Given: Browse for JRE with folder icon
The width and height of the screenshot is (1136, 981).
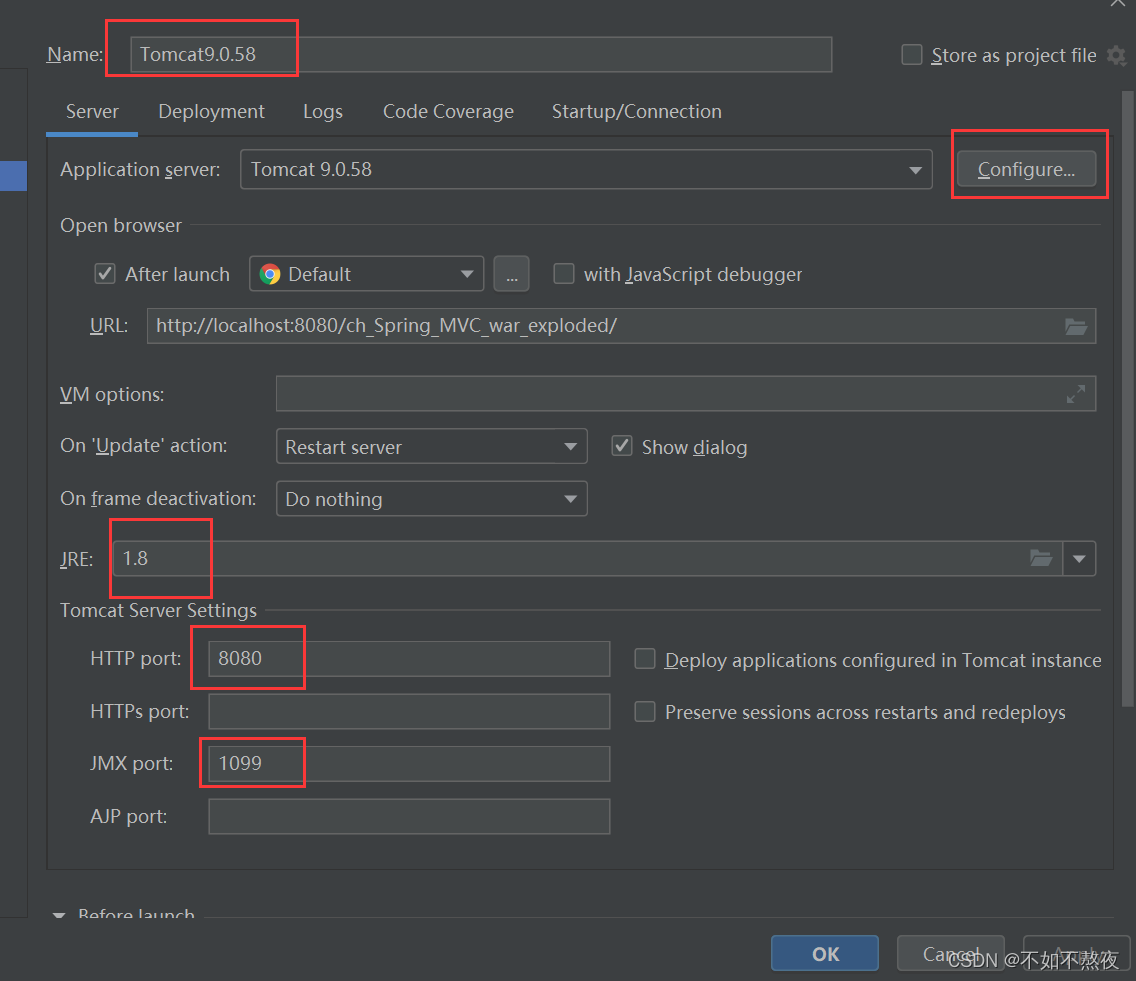Looking at the screenshot, I should pyautogui.click(x=1041, y=558).
